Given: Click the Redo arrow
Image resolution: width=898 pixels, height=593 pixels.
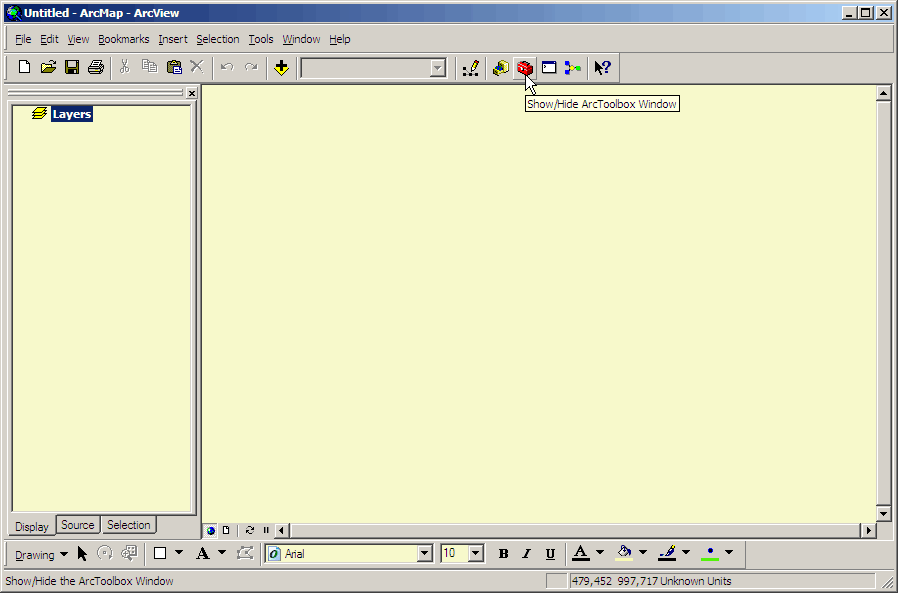Looking at the screenshot, I should 251,68.
